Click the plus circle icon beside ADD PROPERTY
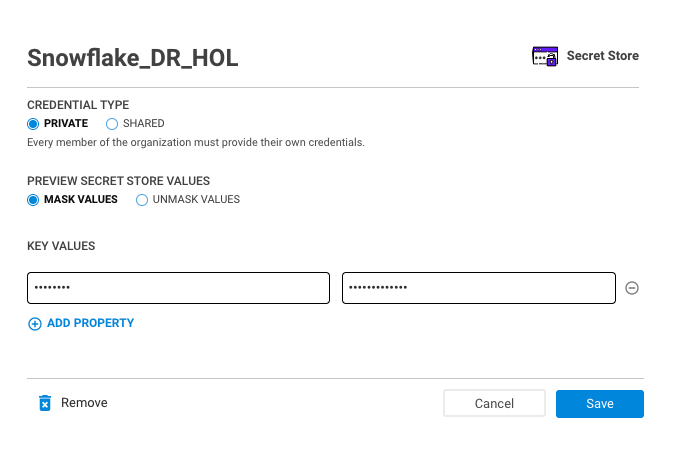Viewport: 697px width, 458px height. (x=35, y=324)
